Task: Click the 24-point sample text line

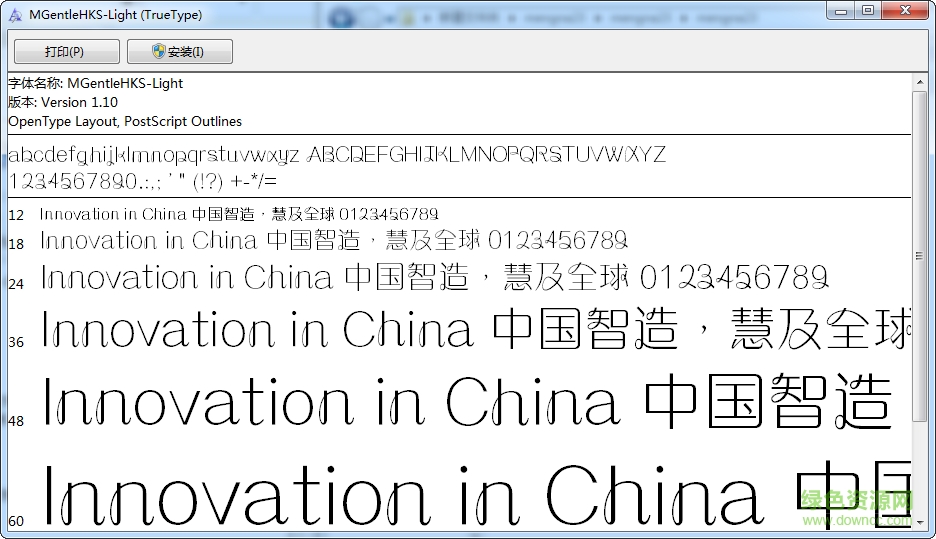Action: click(x=435, y=278)
